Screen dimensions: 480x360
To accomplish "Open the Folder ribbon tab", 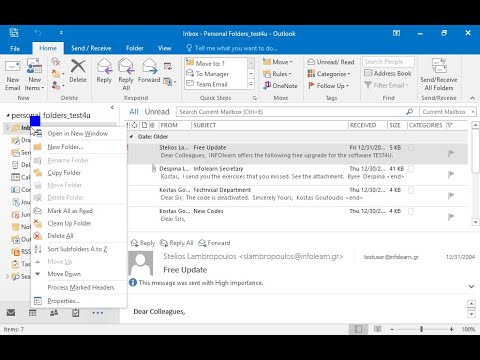I will click(135, 48).
